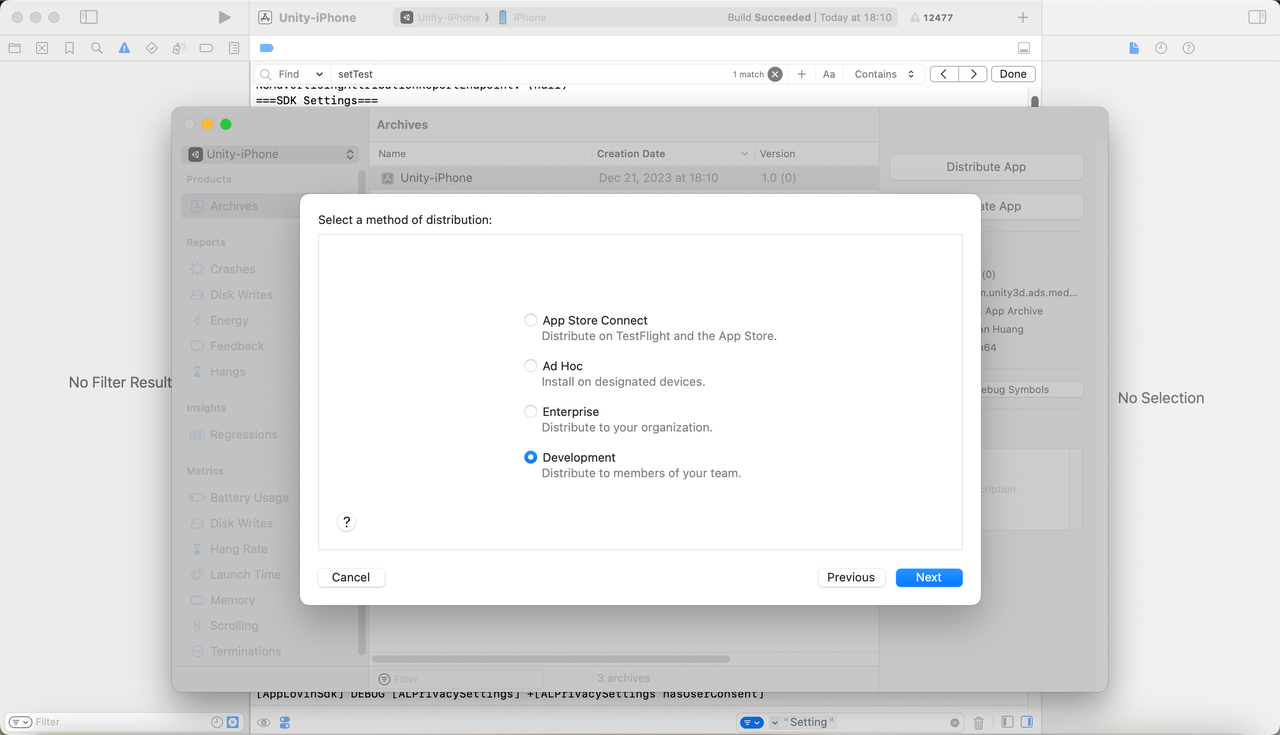Go to the next find match
This screenshot has height=735, width=1280.
click(973, 74)
